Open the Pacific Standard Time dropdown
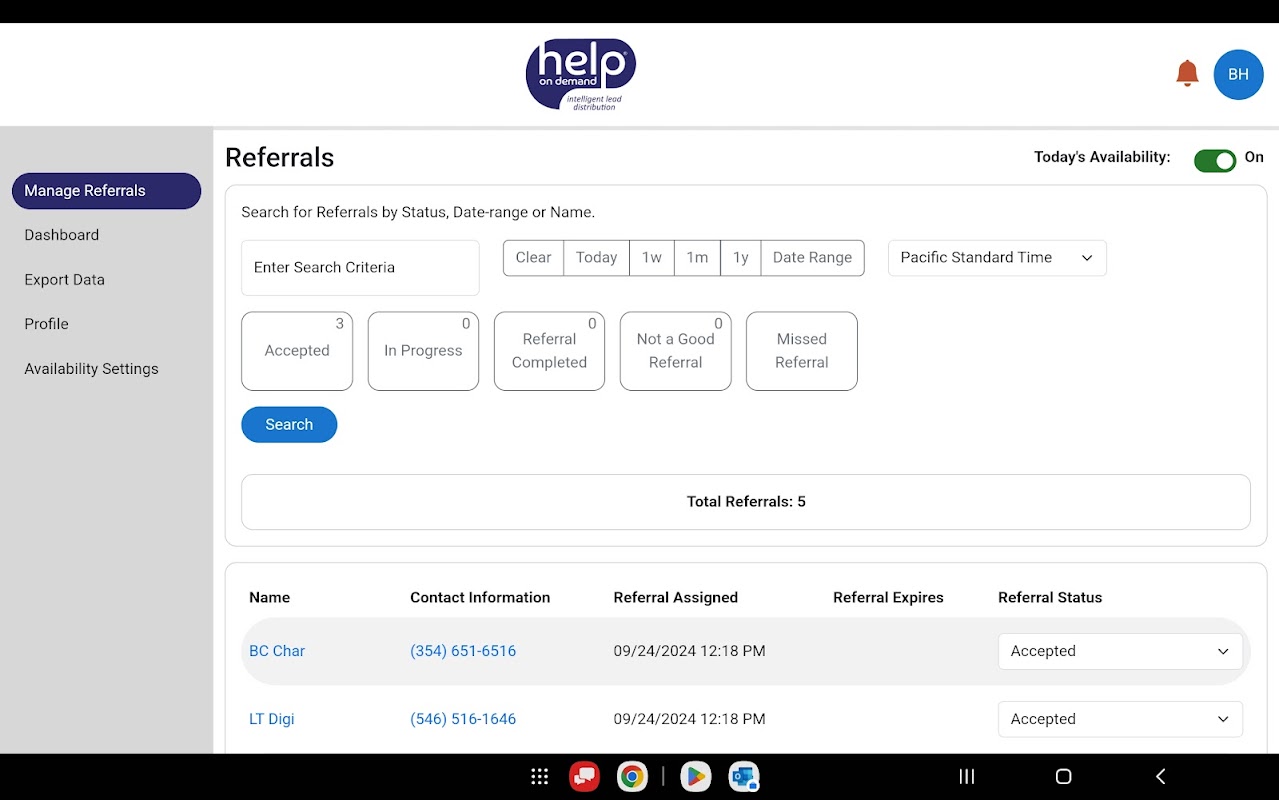Viewport: 1279px width, 800px height. point(997,258)
